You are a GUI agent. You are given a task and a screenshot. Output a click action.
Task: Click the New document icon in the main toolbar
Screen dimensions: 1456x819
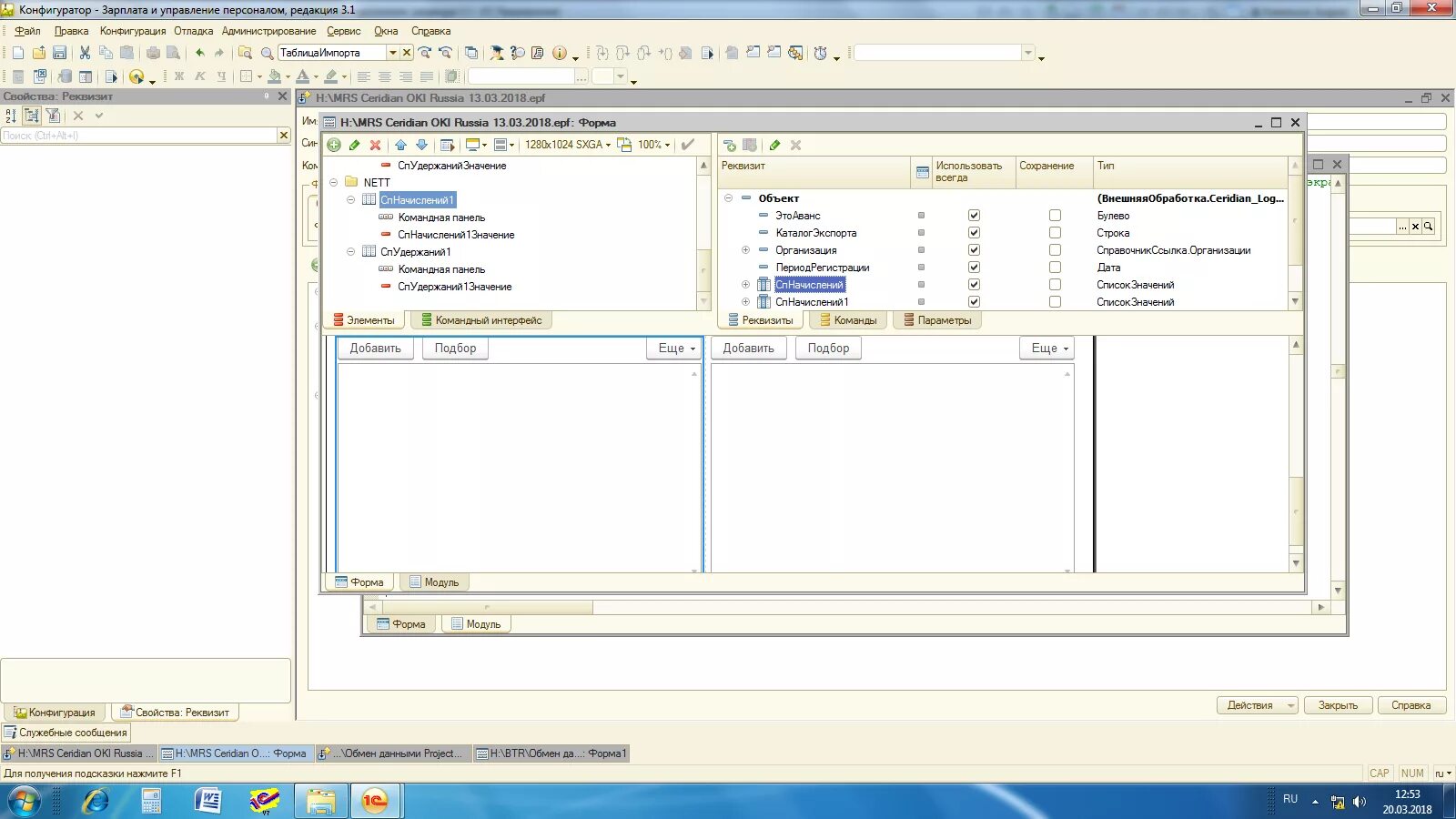coord(18,53)
